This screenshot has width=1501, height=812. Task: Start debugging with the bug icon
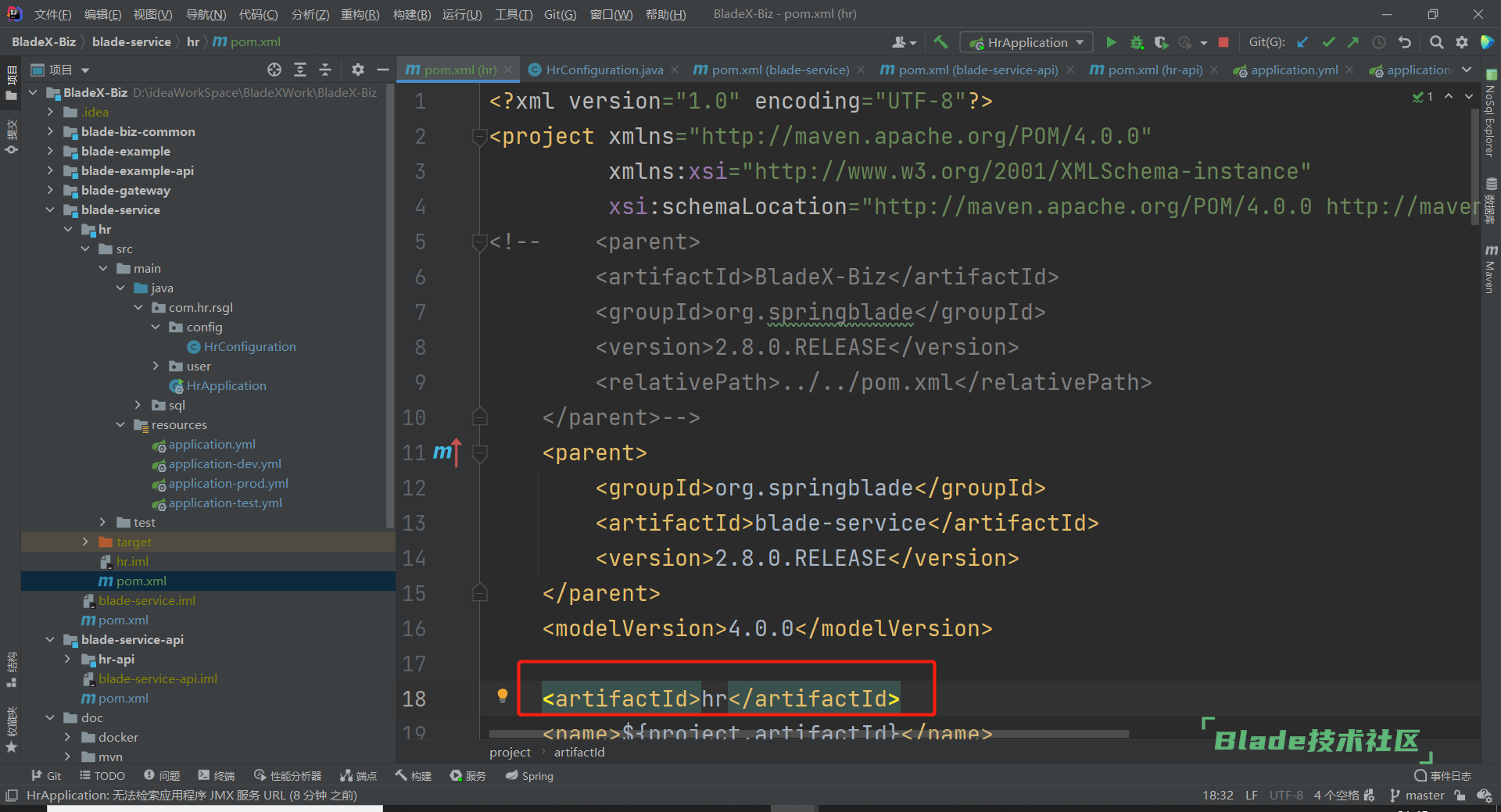point(1137,42)
